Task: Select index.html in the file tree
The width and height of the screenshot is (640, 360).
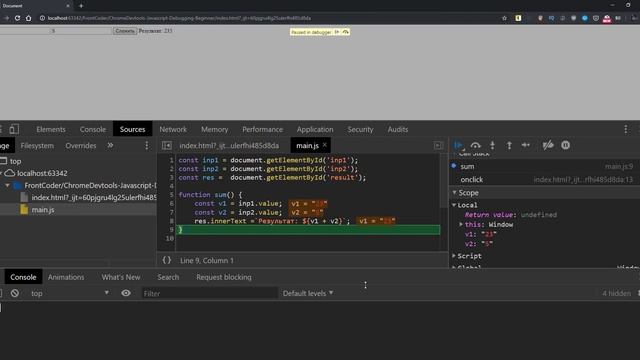Action: (94, 197)
